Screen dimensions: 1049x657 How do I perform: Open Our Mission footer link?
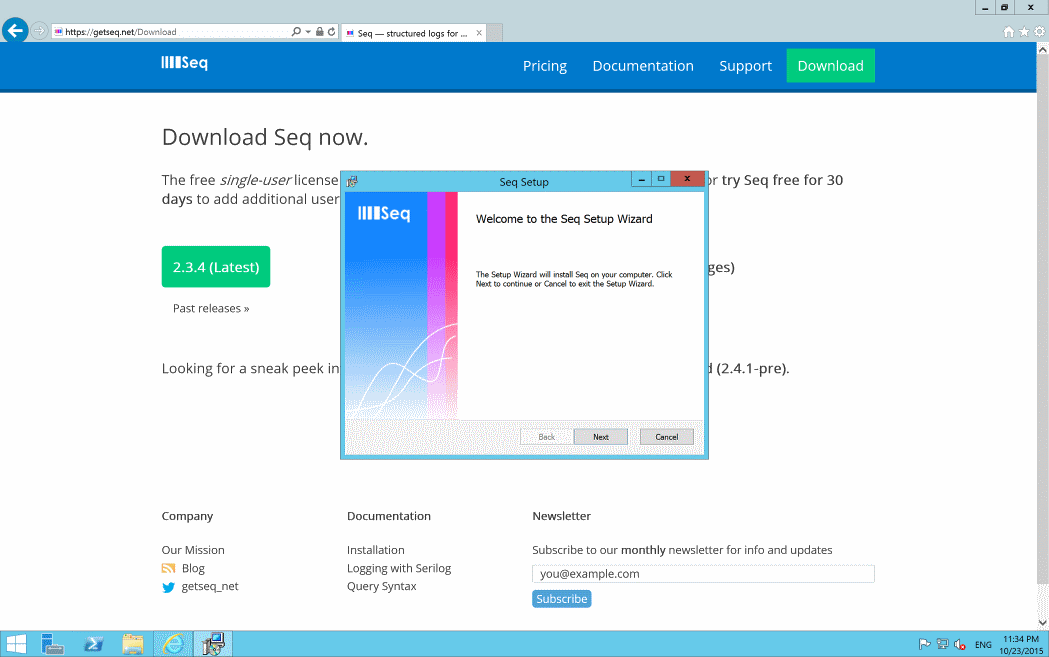pyautogui.click(x=193, y=550)
